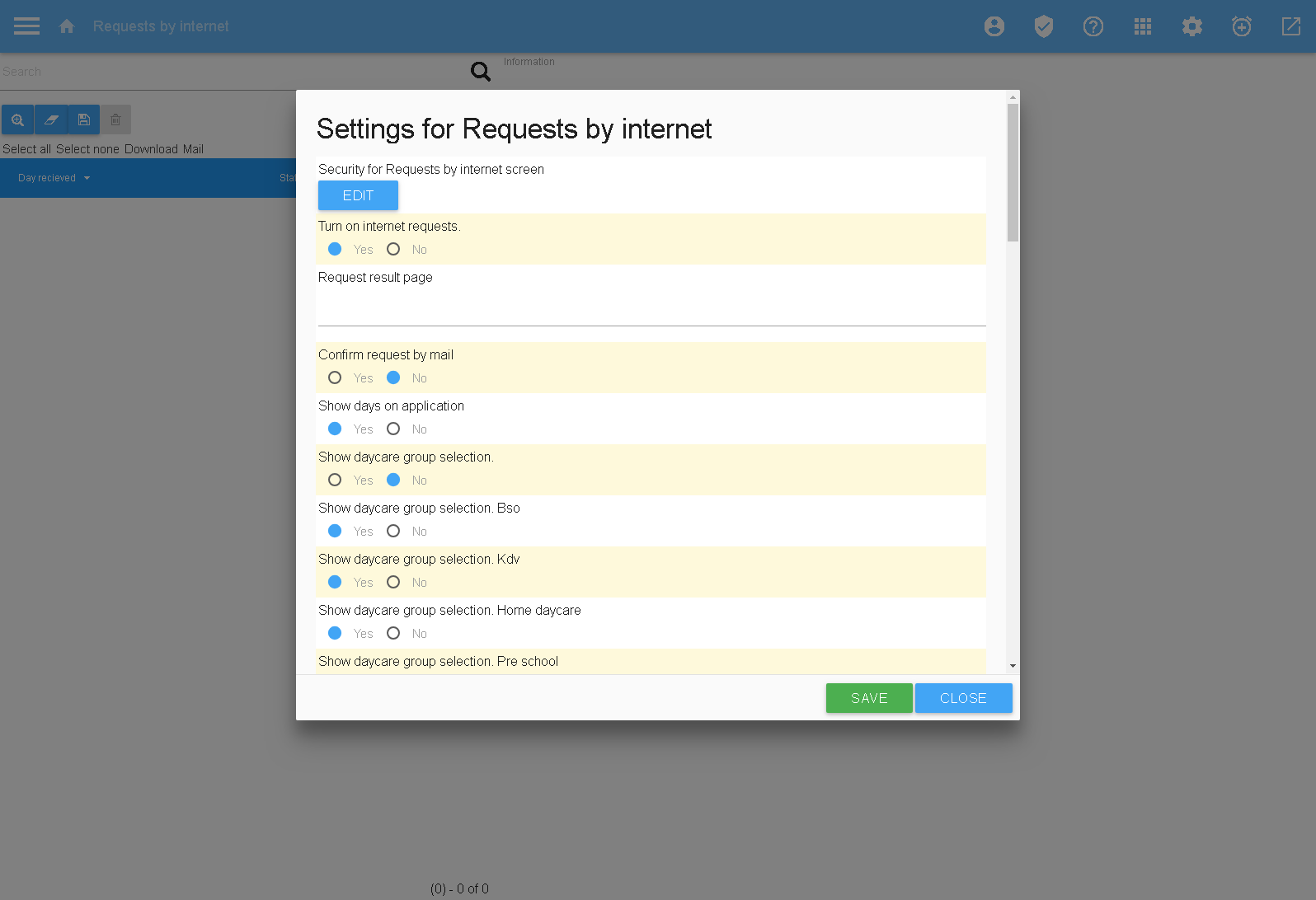This screenshot has height=900, width=1316.
Task: Open the apps grid icon
Action: click(x=1142, y=26)
